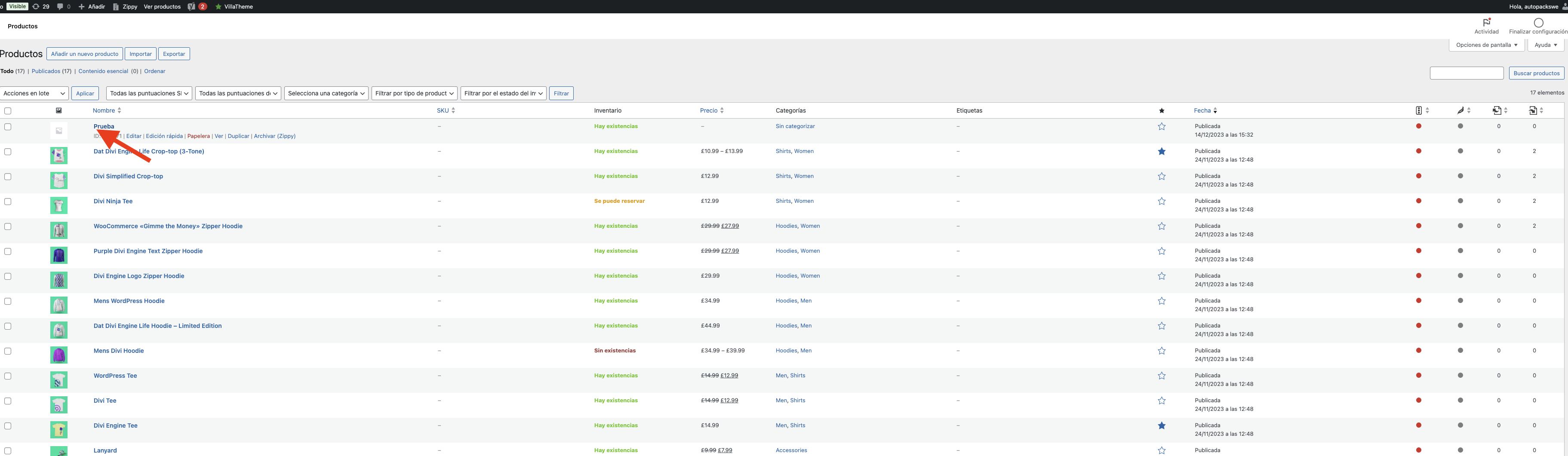Click the image column header icon

click(x=58, y=110)
